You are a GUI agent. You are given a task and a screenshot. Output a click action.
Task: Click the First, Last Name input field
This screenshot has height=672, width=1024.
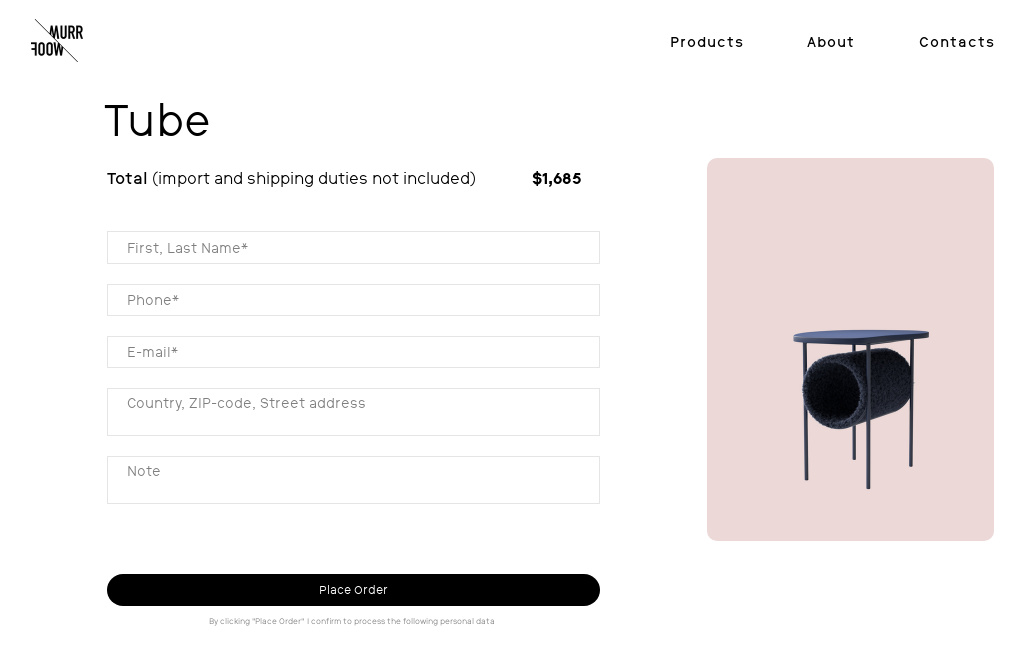353,248
